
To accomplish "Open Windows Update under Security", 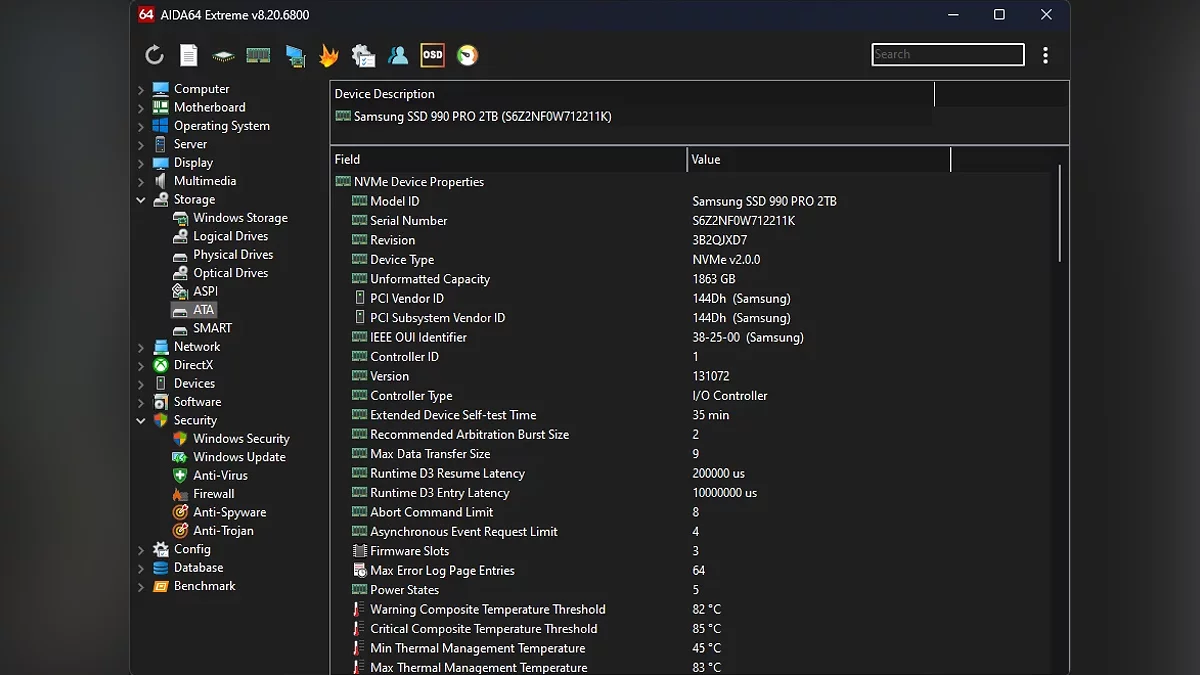I will click(239, 457).
